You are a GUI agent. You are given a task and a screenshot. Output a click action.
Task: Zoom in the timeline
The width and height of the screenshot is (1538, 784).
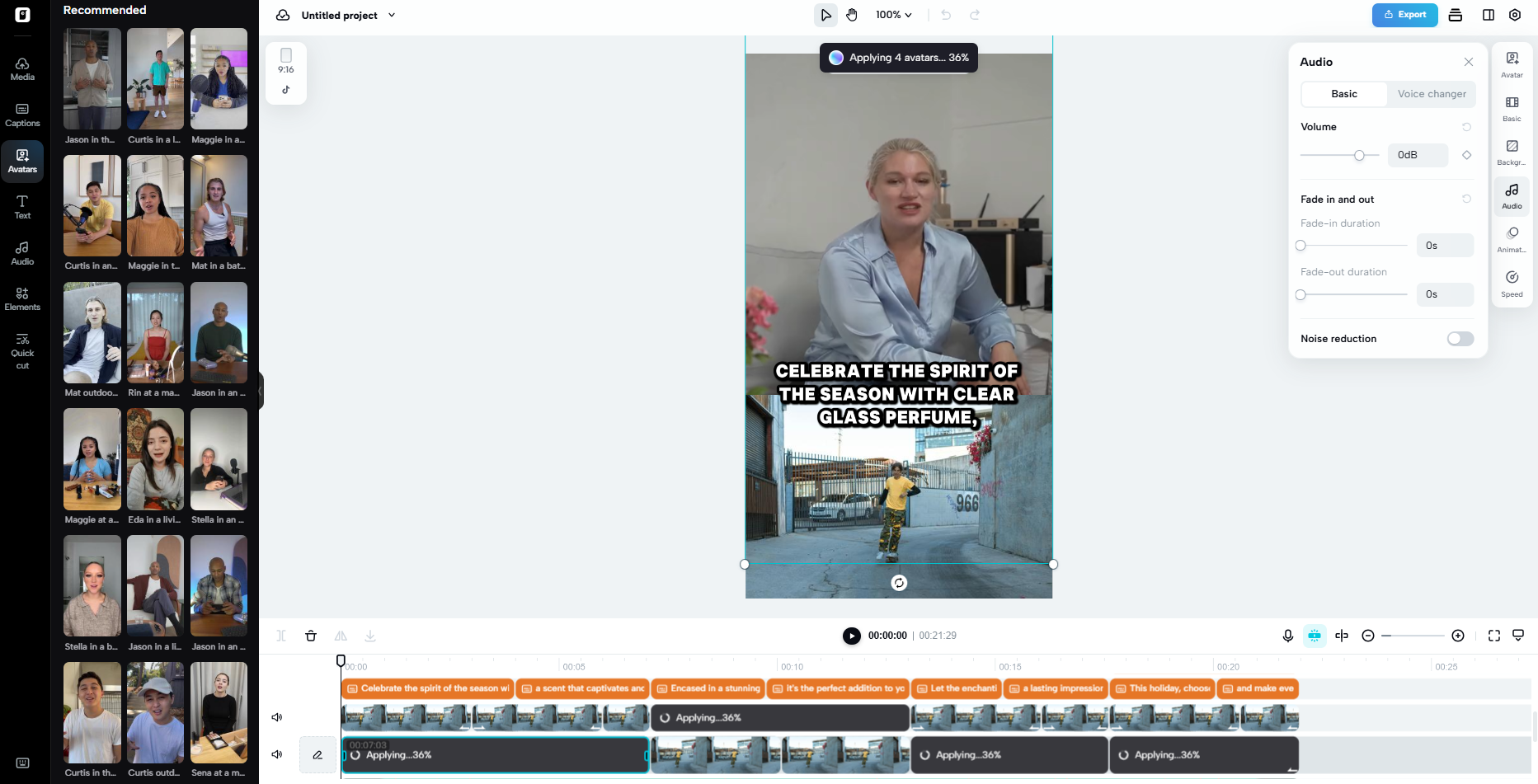tap(1458, 636)
